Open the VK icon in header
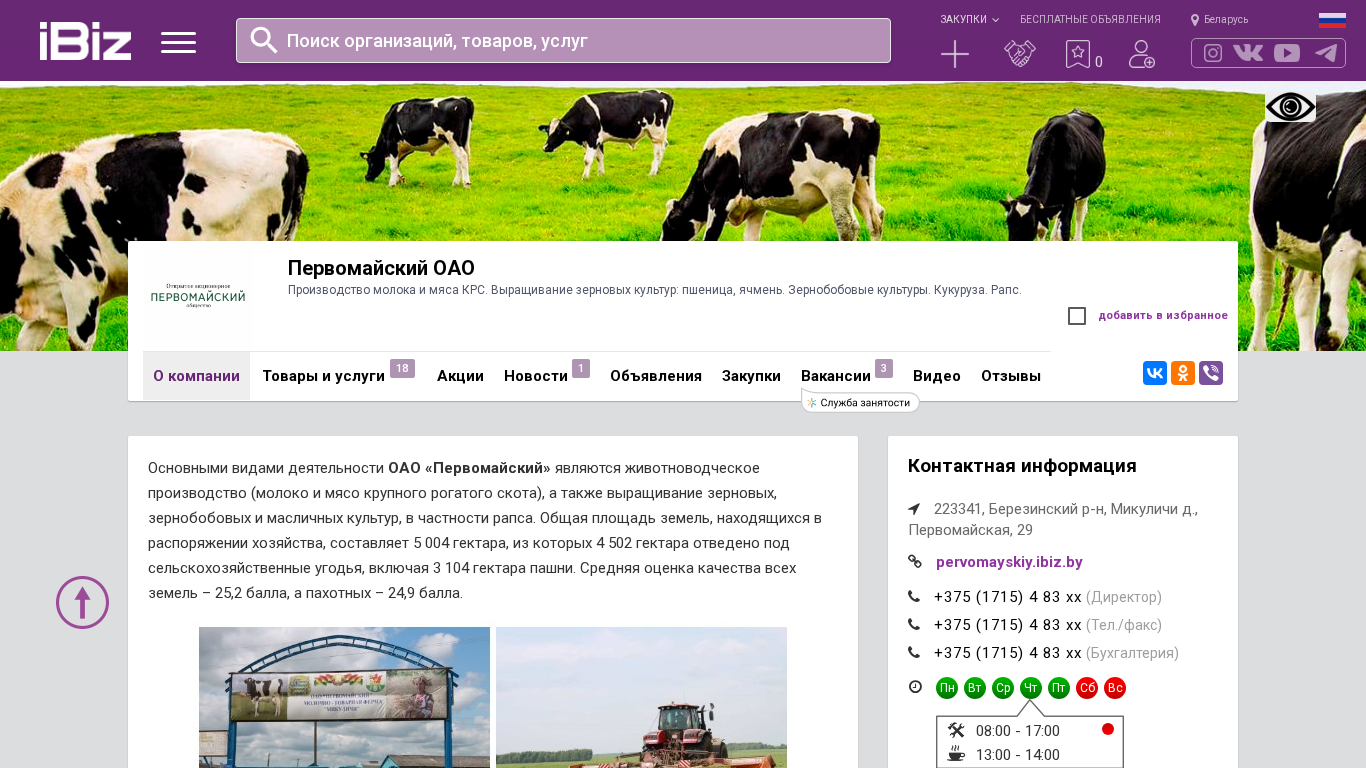This screenshot has width=1366, height=768. coord(1248,53)
